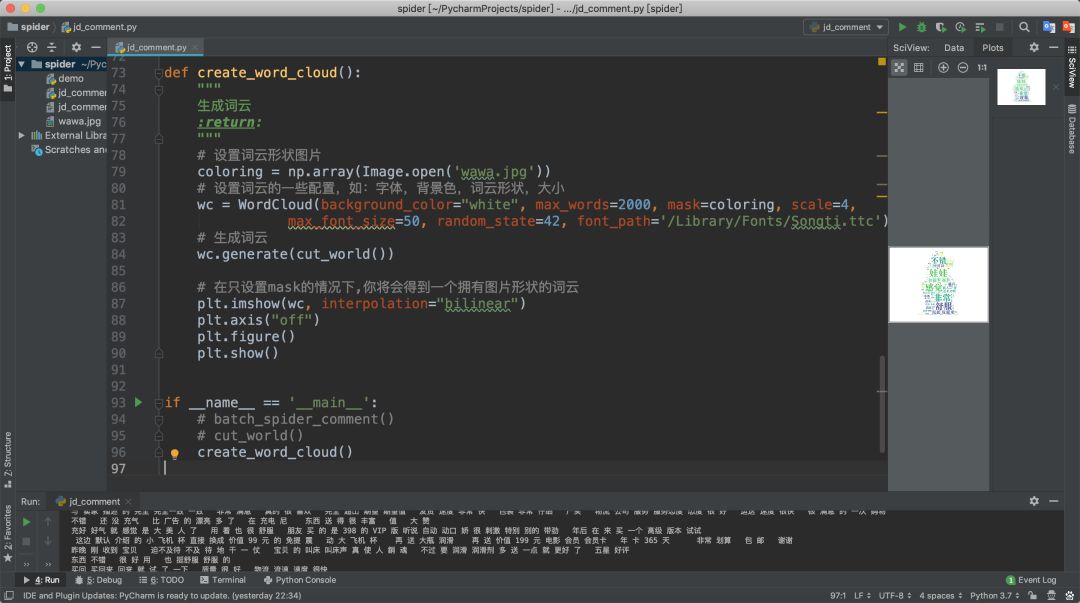The image size is (1080, 603).
Task: Zoom out on the SciView plot
Action: click(x=963, y=67)
